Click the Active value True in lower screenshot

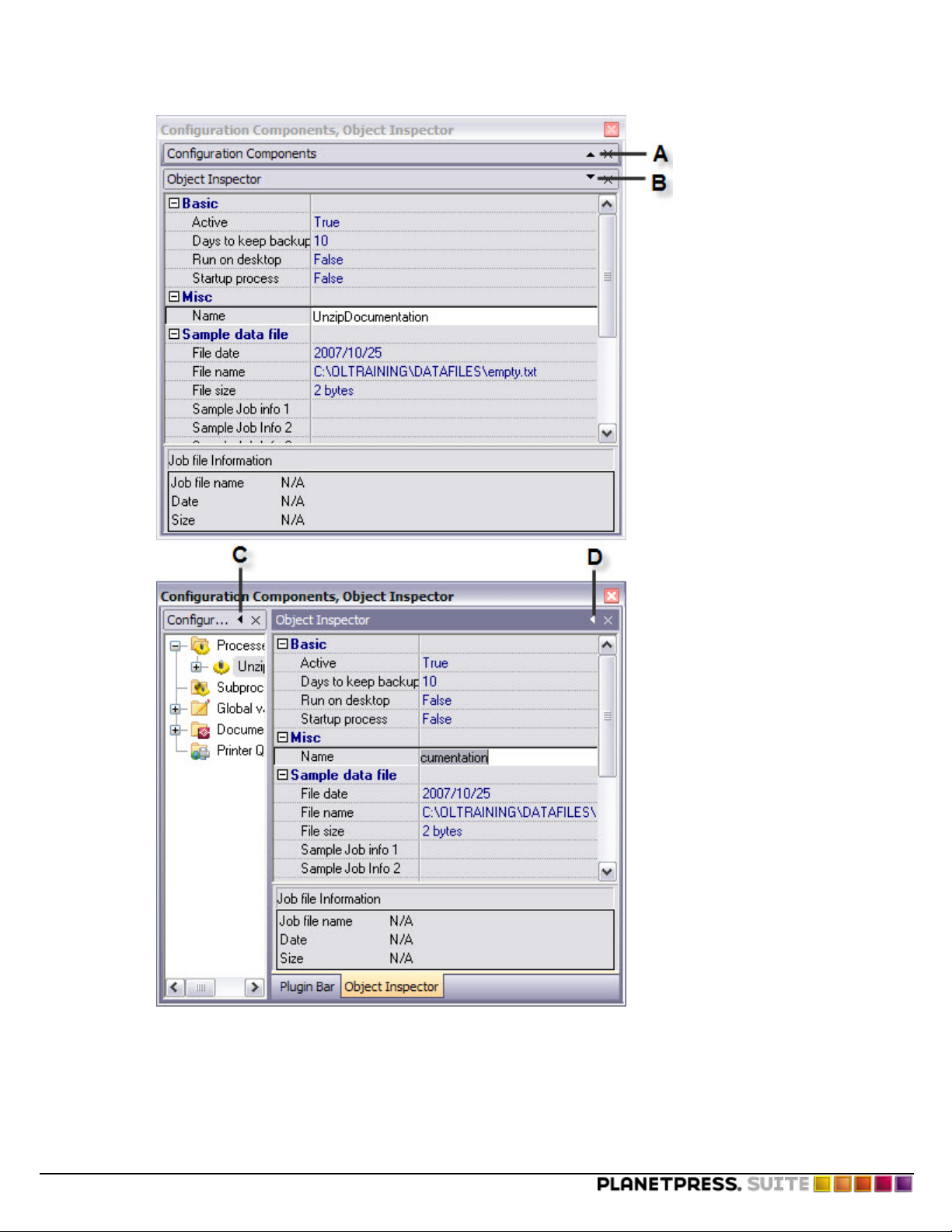click(435, 663)
